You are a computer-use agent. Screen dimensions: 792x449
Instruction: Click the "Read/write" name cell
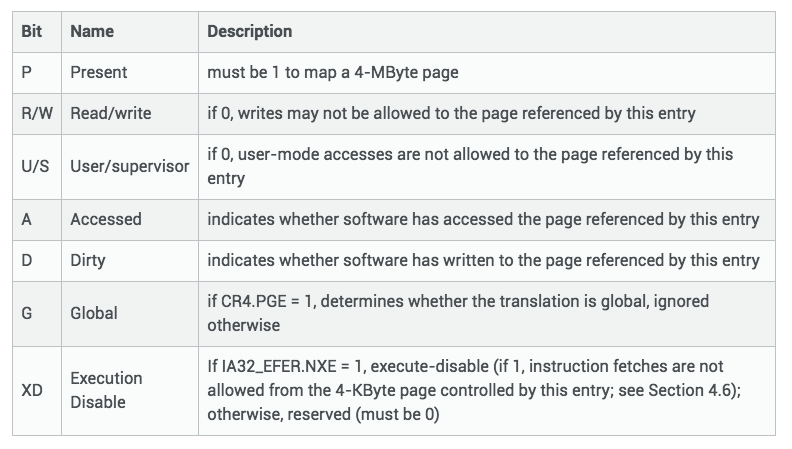tap(110, 113)
